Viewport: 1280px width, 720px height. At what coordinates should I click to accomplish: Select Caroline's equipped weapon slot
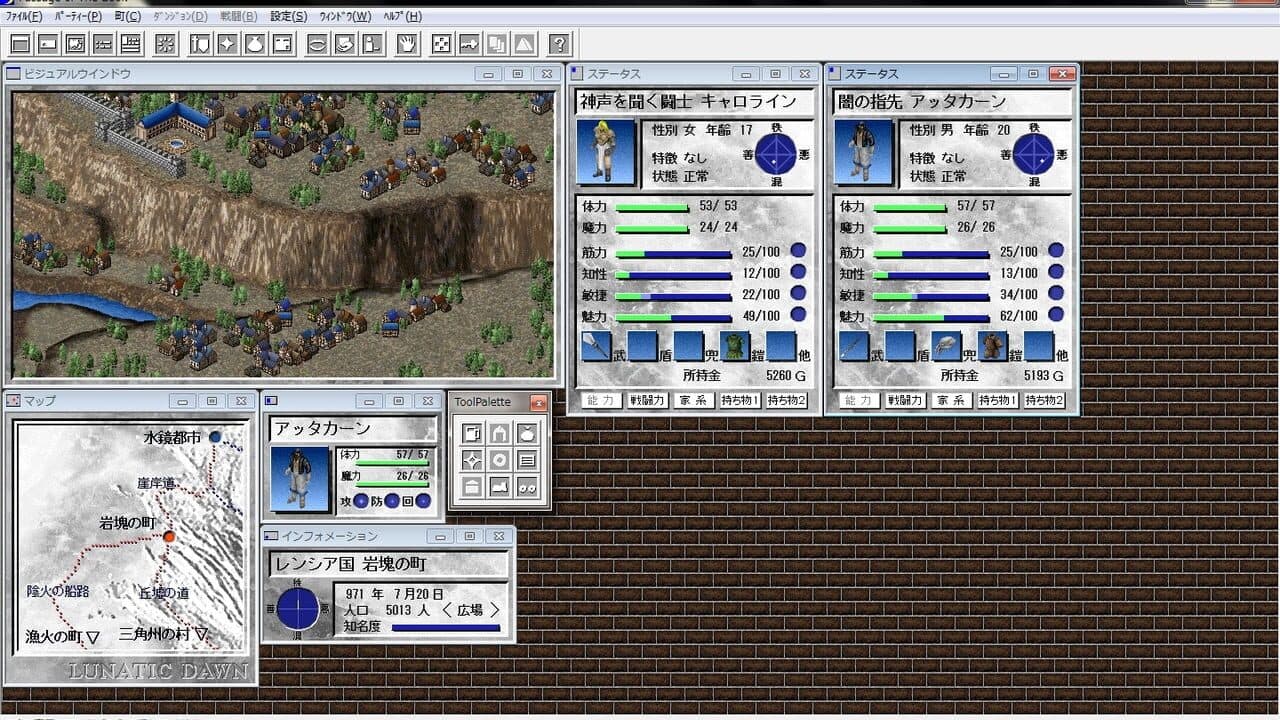(596, 346)
